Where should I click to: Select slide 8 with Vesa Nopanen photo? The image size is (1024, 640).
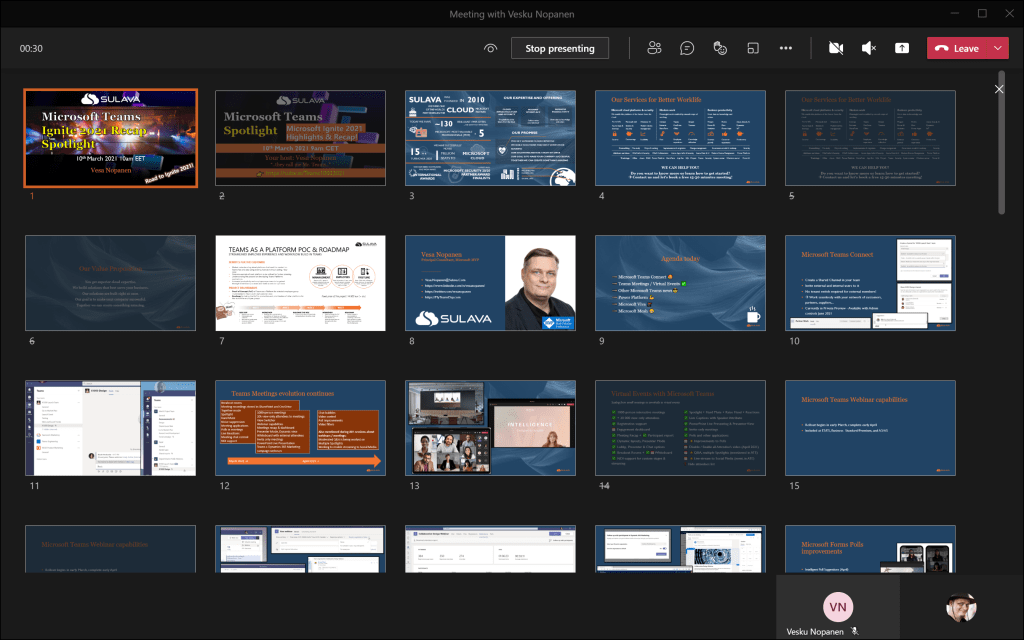coord(490,283)
